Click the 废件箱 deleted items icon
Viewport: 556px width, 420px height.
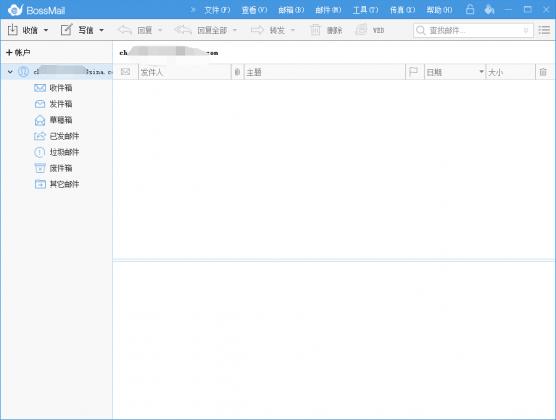(x=40, y=168)
